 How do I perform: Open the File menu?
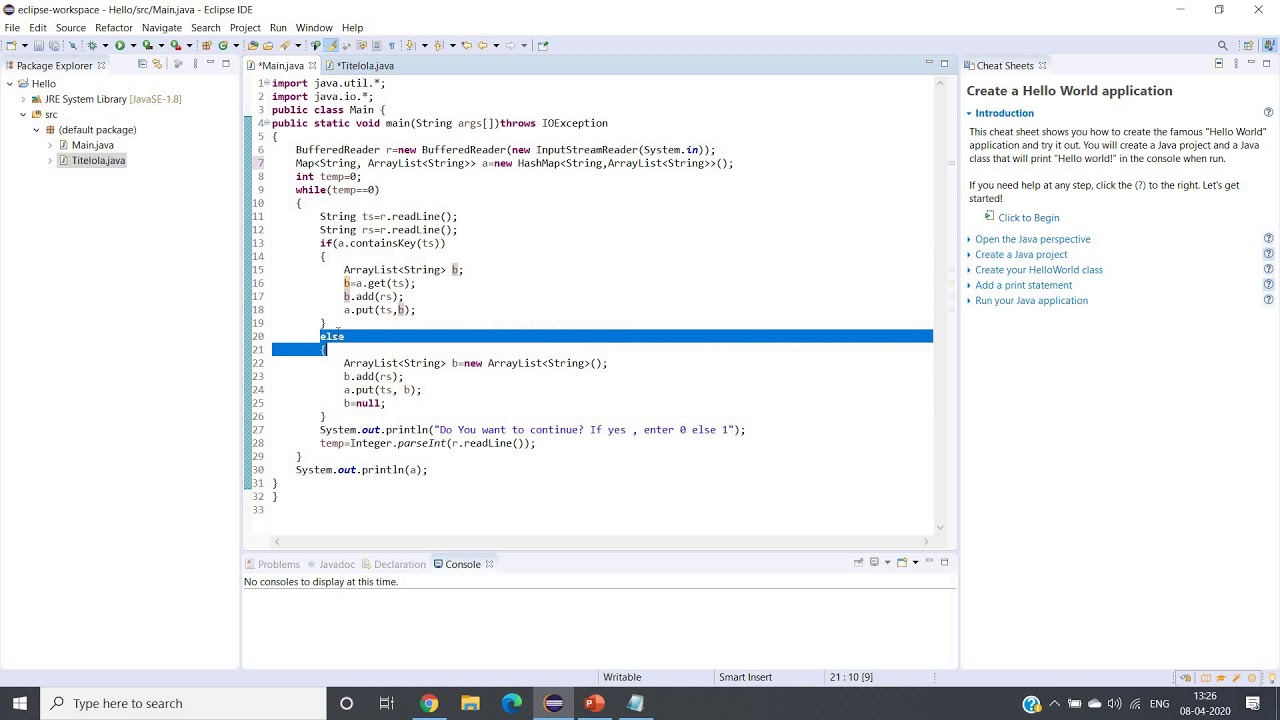12,27
